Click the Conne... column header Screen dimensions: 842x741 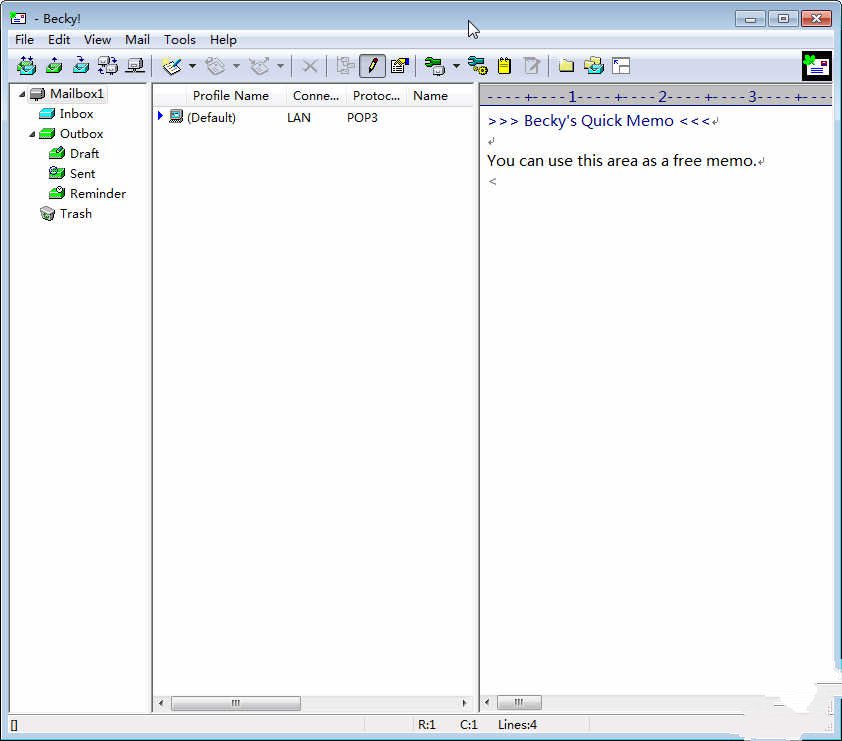[x=316, y=96]
